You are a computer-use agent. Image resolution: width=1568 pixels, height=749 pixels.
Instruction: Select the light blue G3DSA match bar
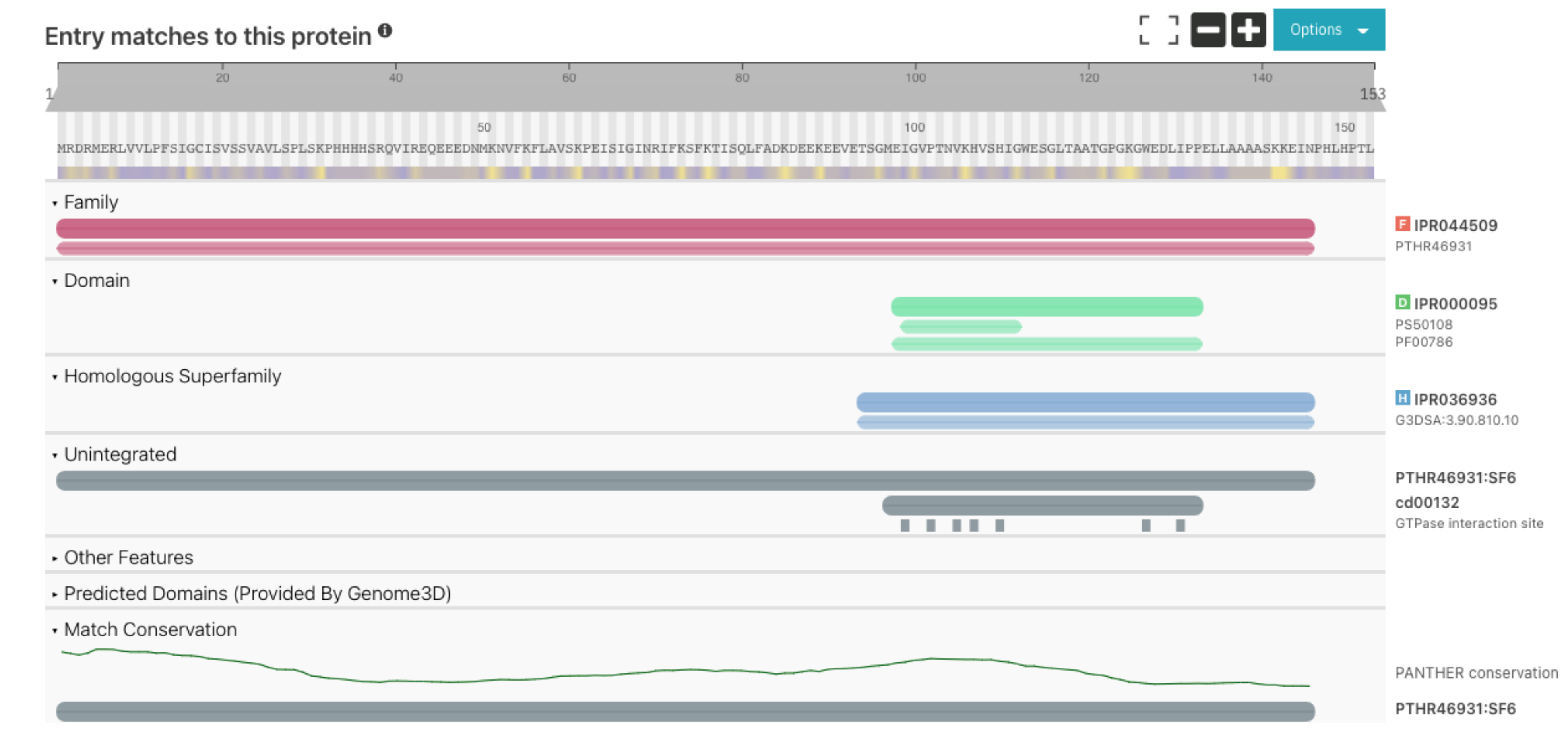1085,422
